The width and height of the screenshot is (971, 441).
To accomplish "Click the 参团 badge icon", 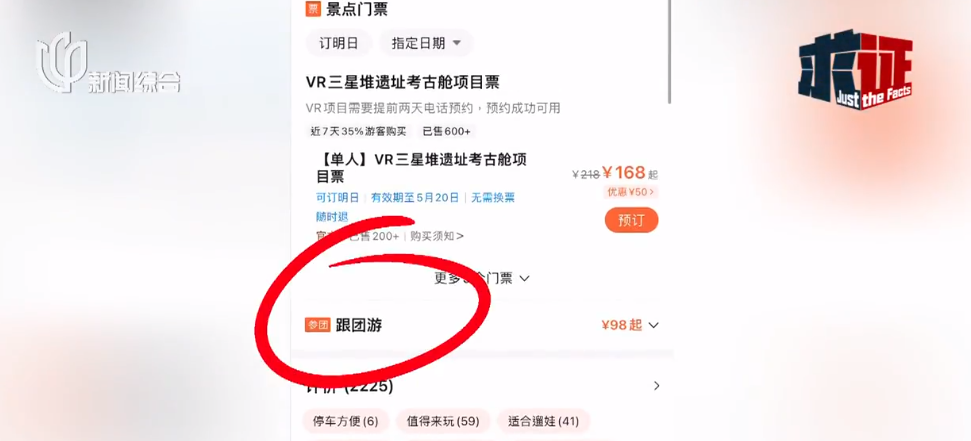I will point(317,325).
